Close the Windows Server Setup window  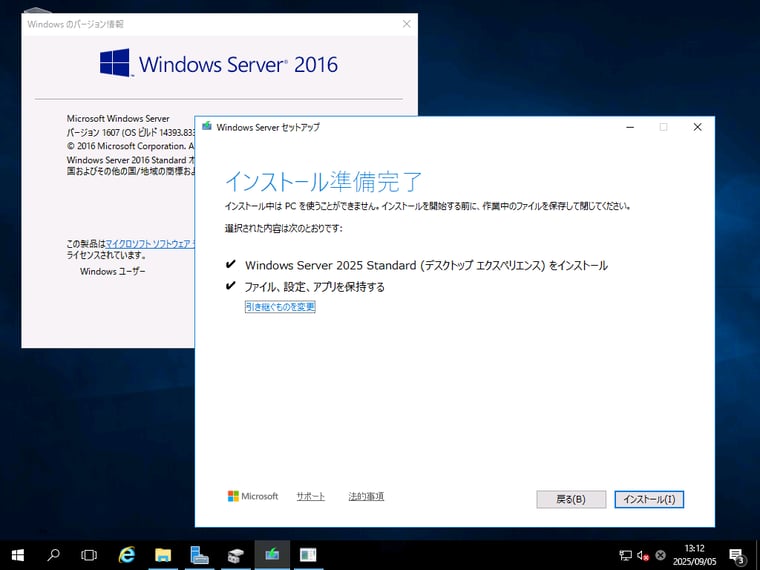[x=697, y=127]
